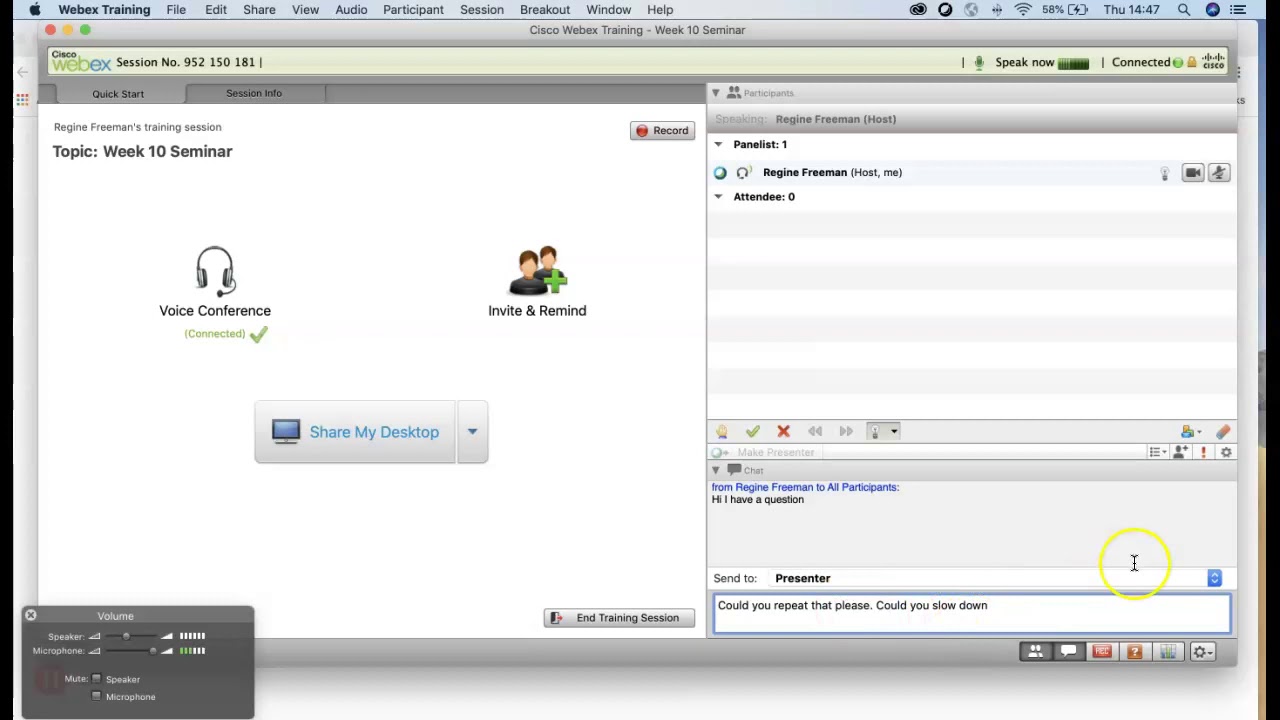Click the headset audio icon beside Regine Freeman
The height and width of the screenshot is (720, 1280).
[x=743, y=173]
